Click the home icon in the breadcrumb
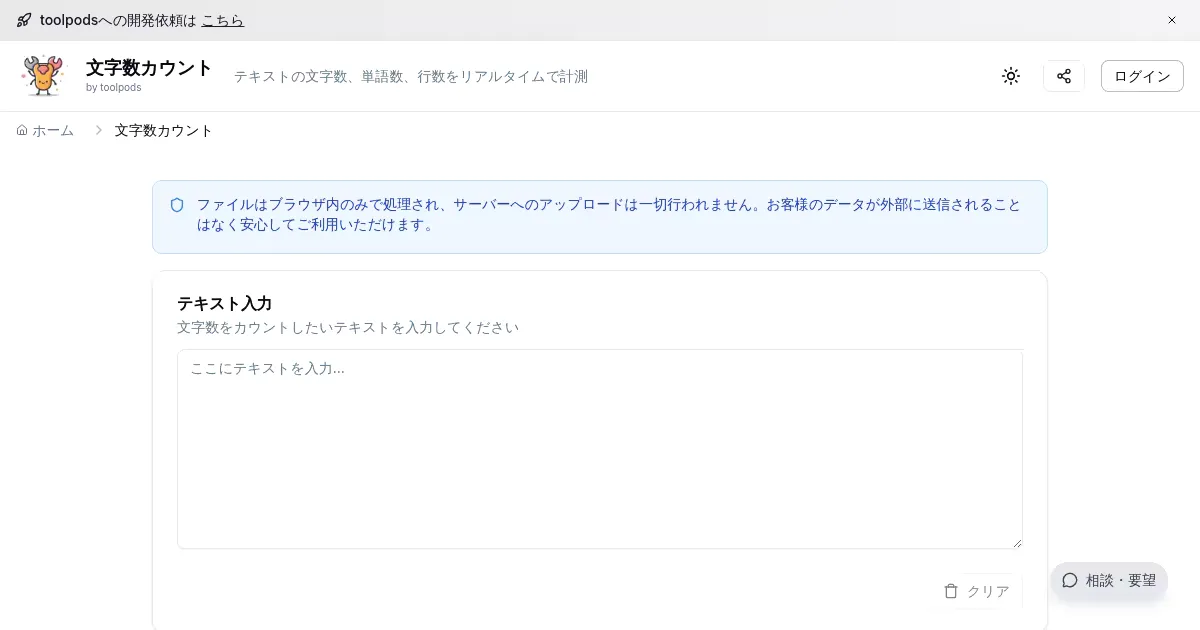Viewport: 1200px width, 630px height. point(22,130)
